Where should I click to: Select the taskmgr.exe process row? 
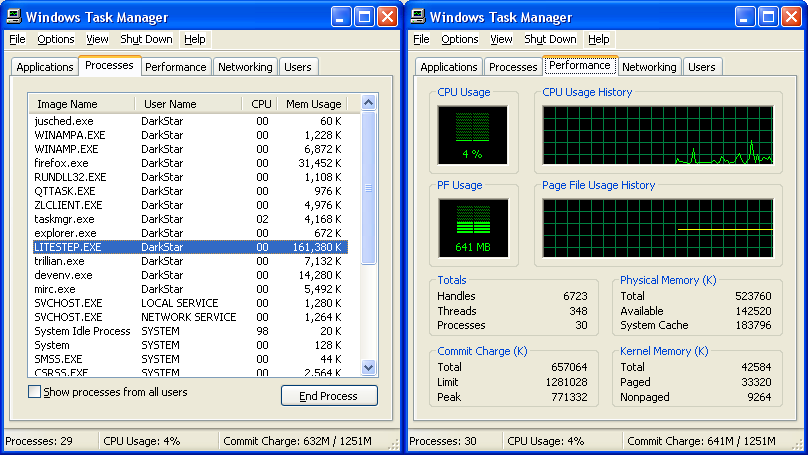coord(190,219)
